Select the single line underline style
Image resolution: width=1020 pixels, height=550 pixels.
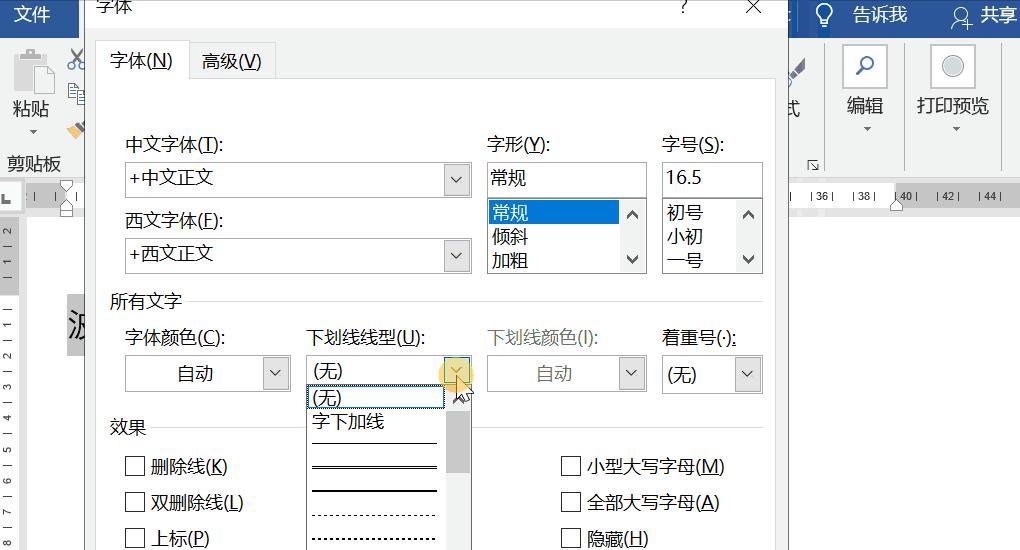pos(375,444)
